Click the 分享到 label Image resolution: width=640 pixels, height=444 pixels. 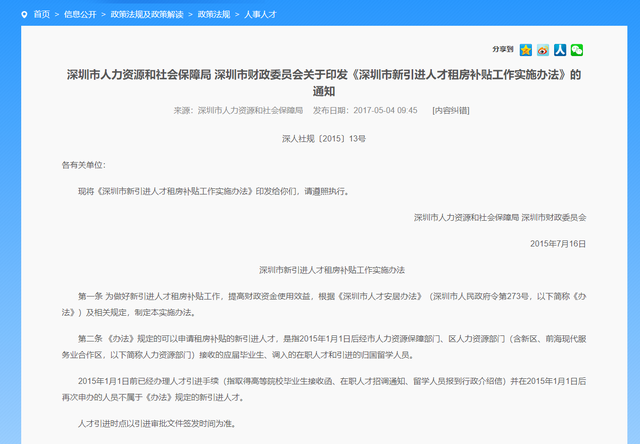503,49
